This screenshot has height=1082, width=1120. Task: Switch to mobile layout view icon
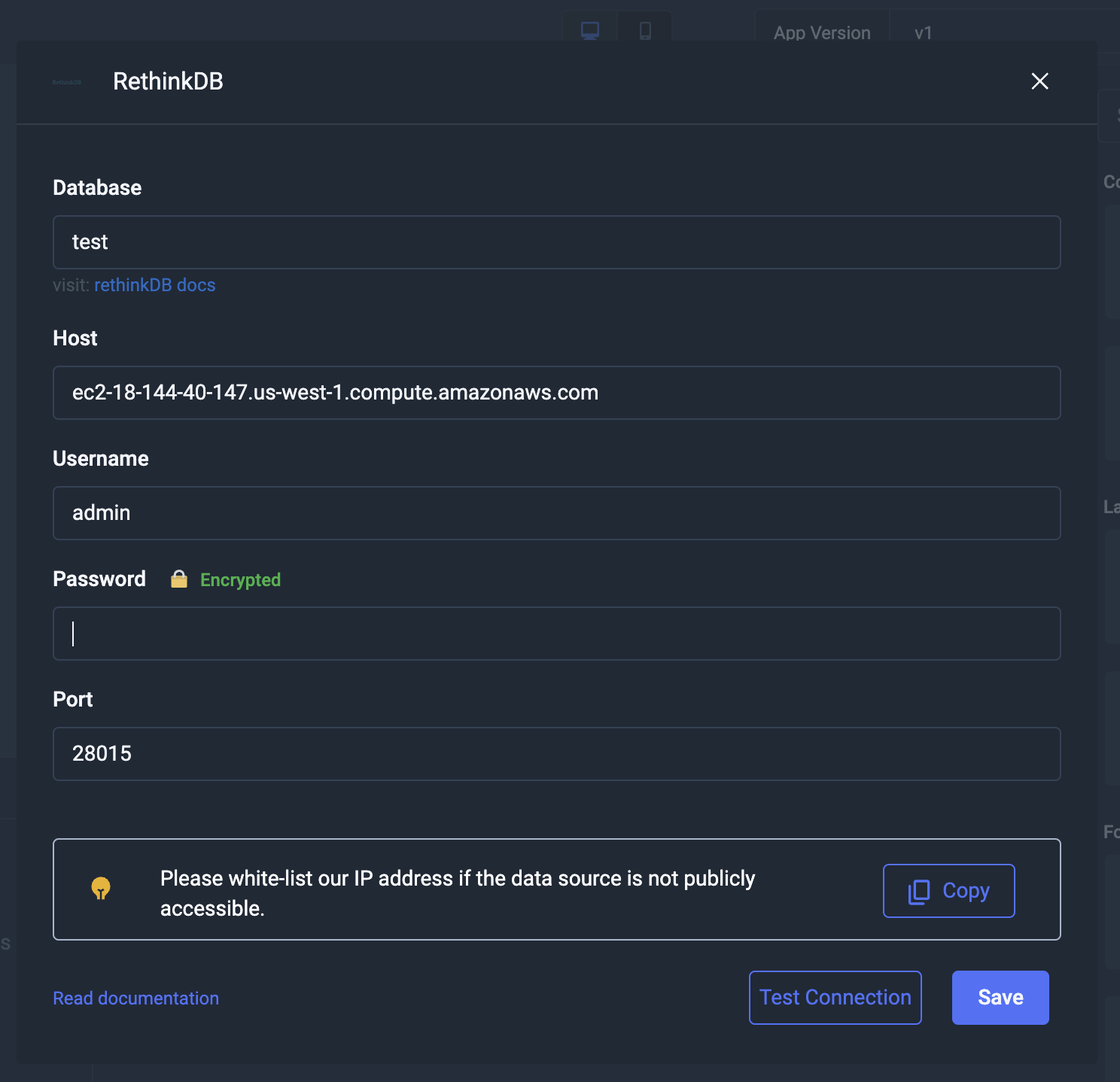[x=645, y=31]
